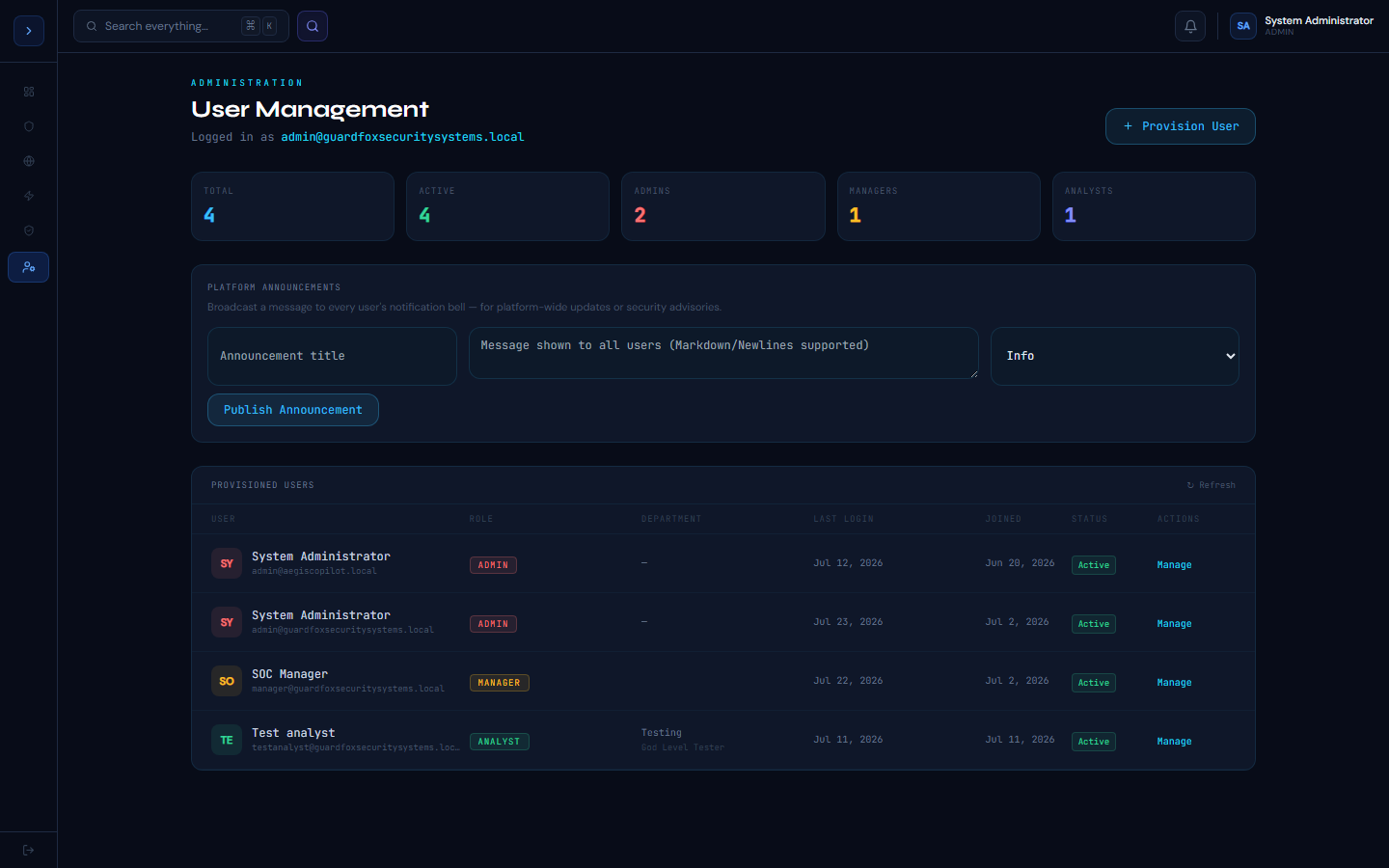
Task: Click the ANALYST role badge
Action: [x=499, y=742]
